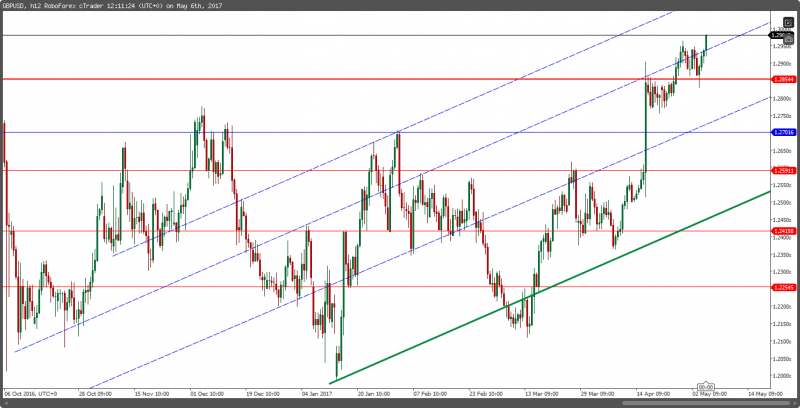Image resolution: width=800 pixels, height=408 pixels.
Task: Click the scrollbar left arrow
Action: pos(5,403)
